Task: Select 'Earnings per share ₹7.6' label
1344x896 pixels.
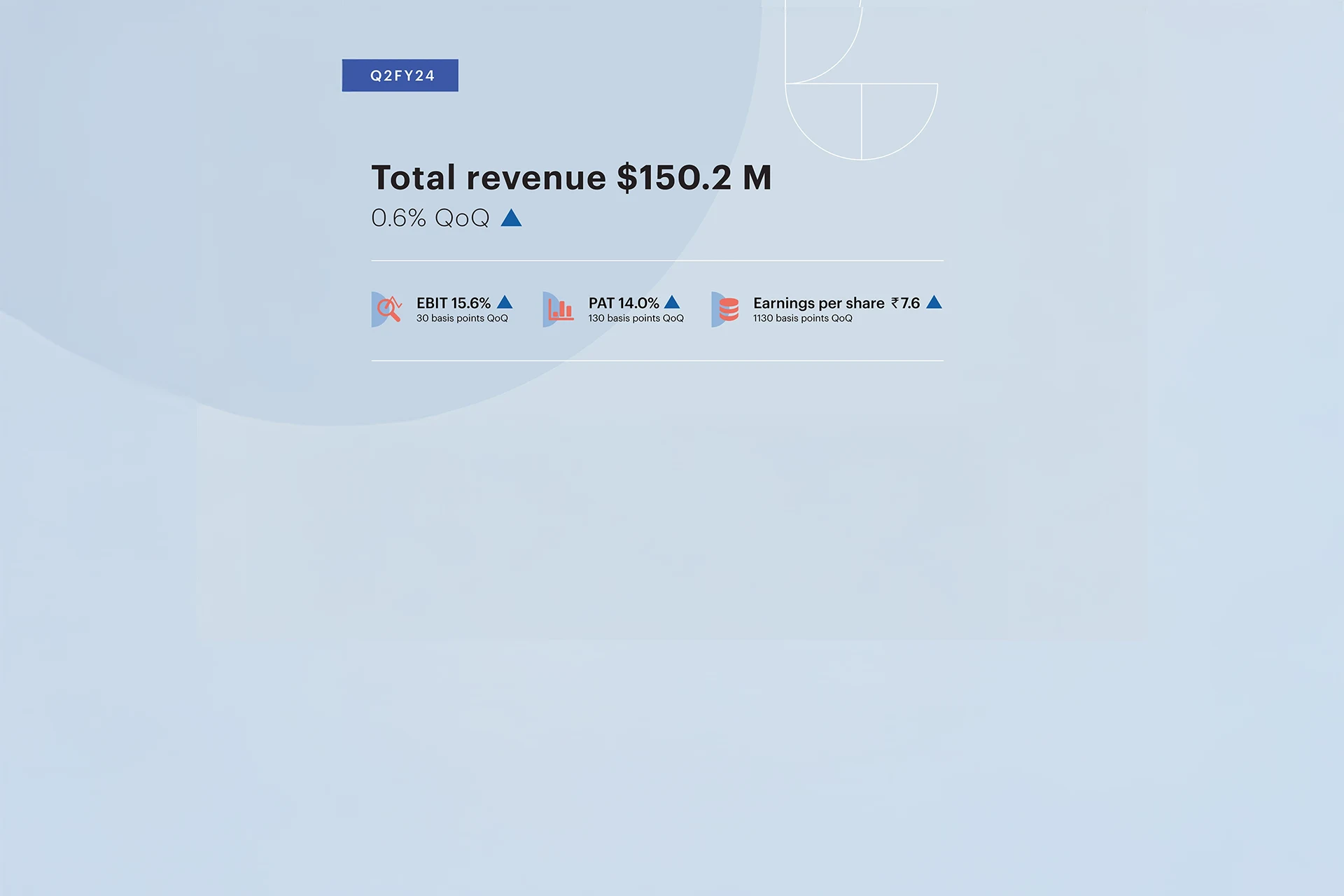Action: click(x=836, y=303)
